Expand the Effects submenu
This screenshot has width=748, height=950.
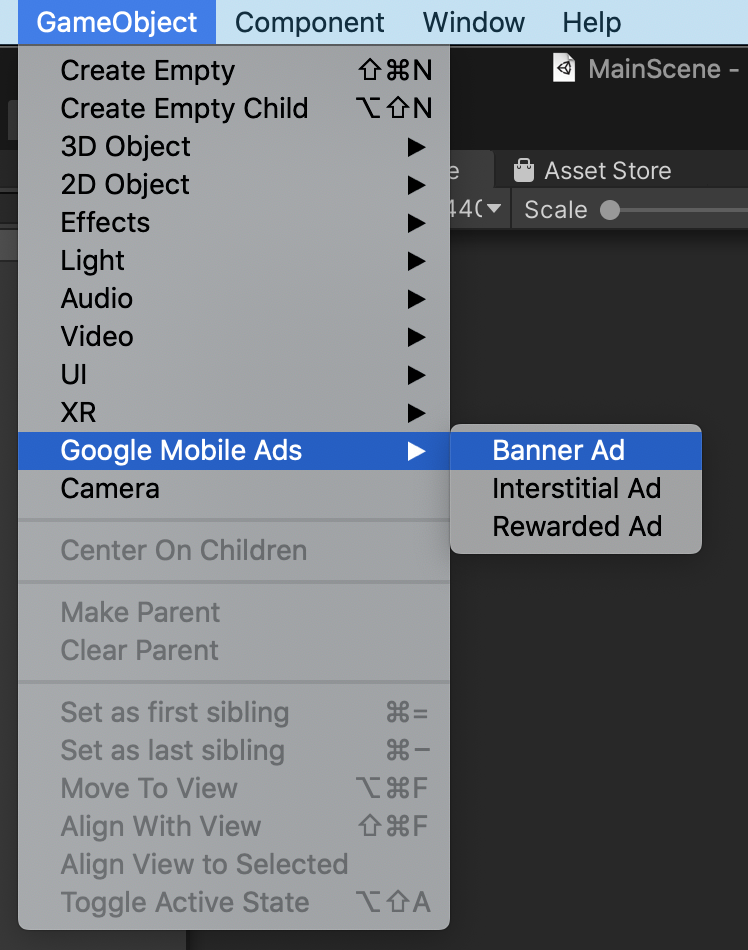105,223
